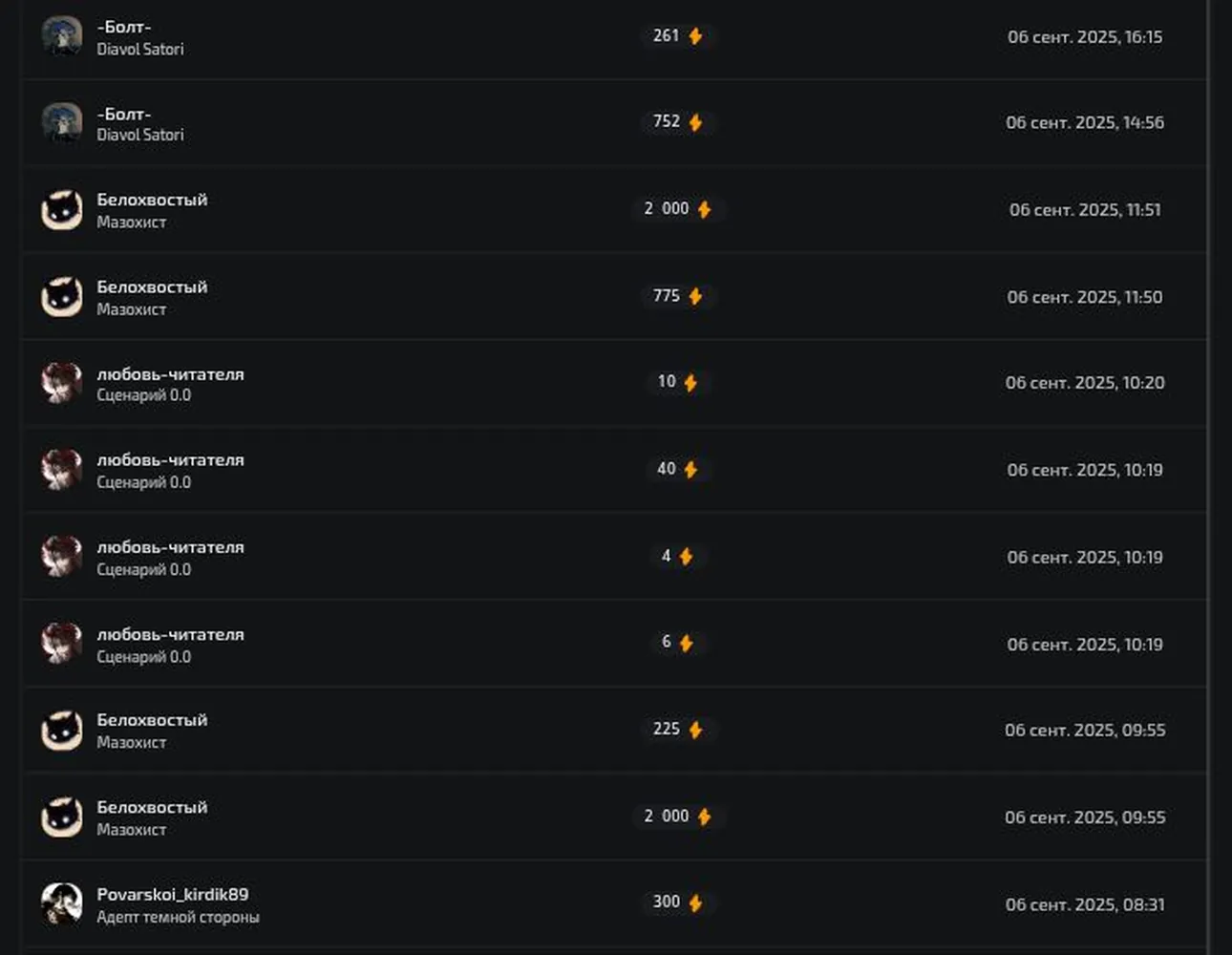Open Белохвостый cat avatar in the 11:51 row
Screen dimensions: 1232x955
[62, 209]
